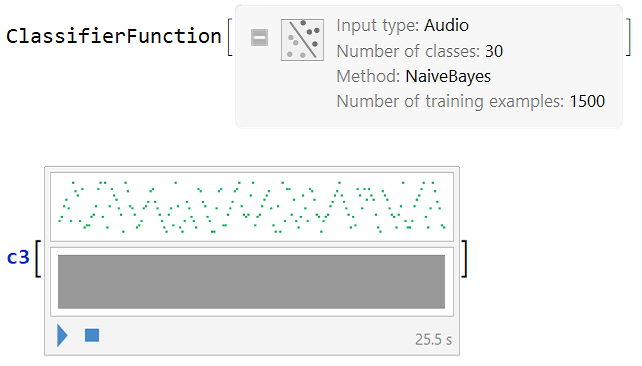
Task: Click the Method: NaiveBayes line
Action: pos(414,77)
